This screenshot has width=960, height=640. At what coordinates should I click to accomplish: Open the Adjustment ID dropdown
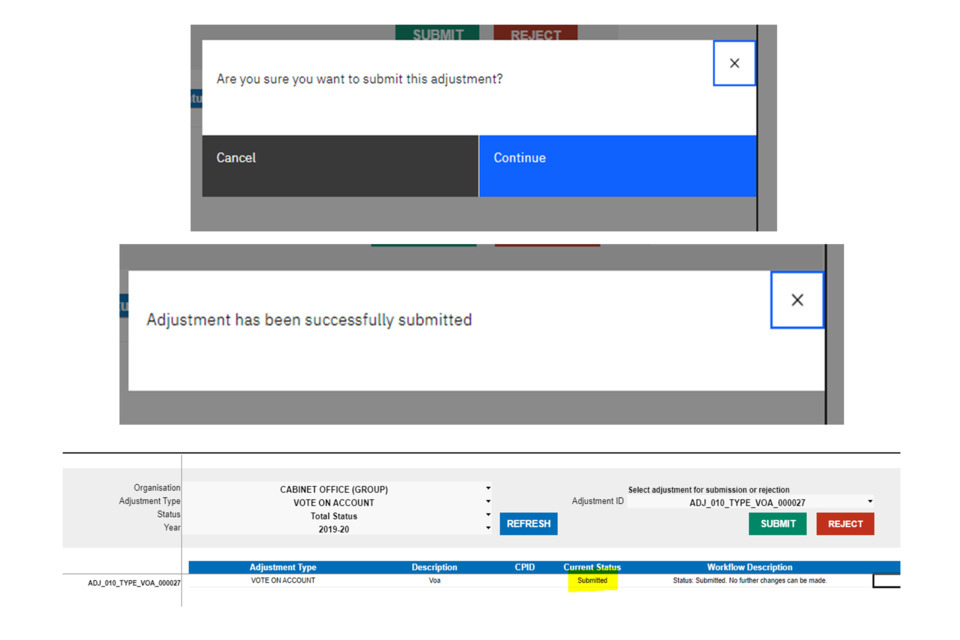tap(869, 502)
